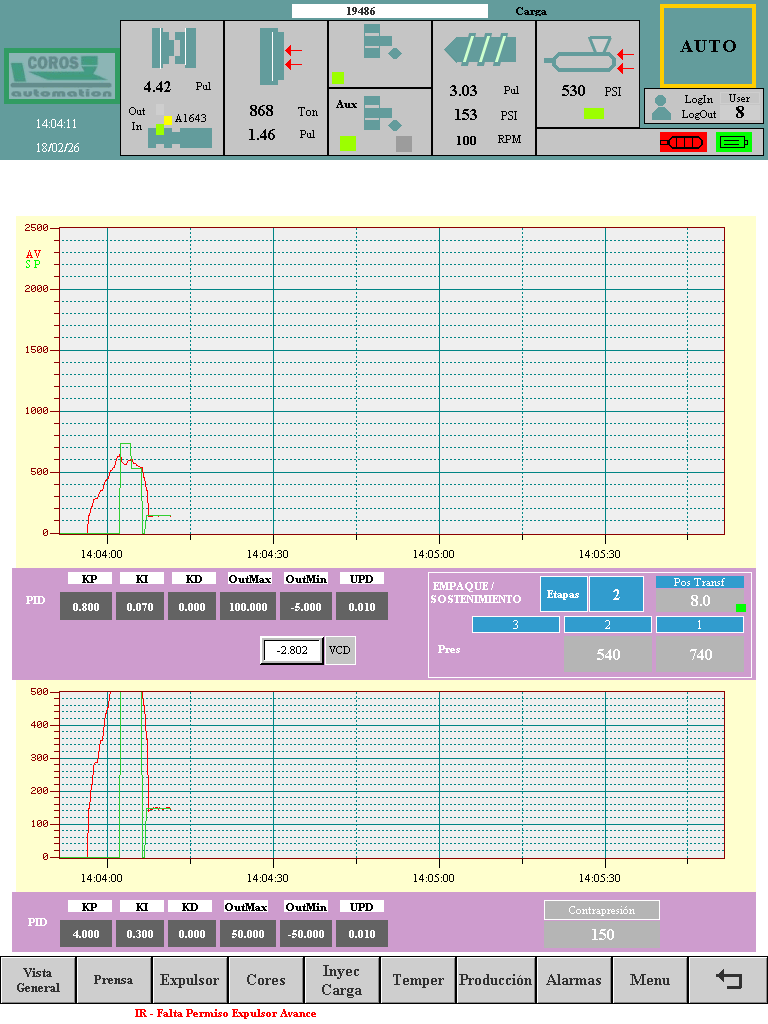Click the mold clamp icon above 4.42 Pul
768x1024 pixels.
pos(172,49)
